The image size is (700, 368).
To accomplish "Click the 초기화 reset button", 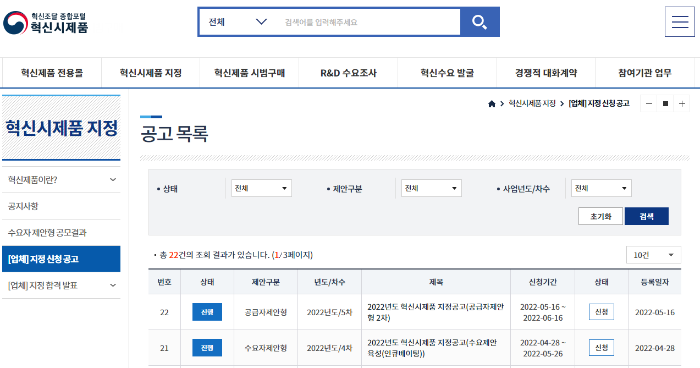I will coord(600,216).
